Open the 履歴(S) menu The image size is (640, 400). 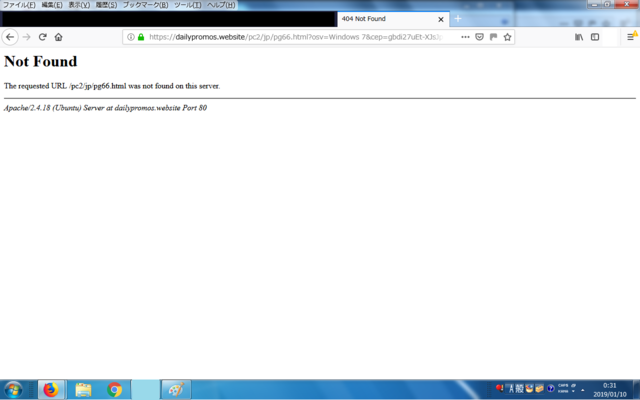pos(107,5)
